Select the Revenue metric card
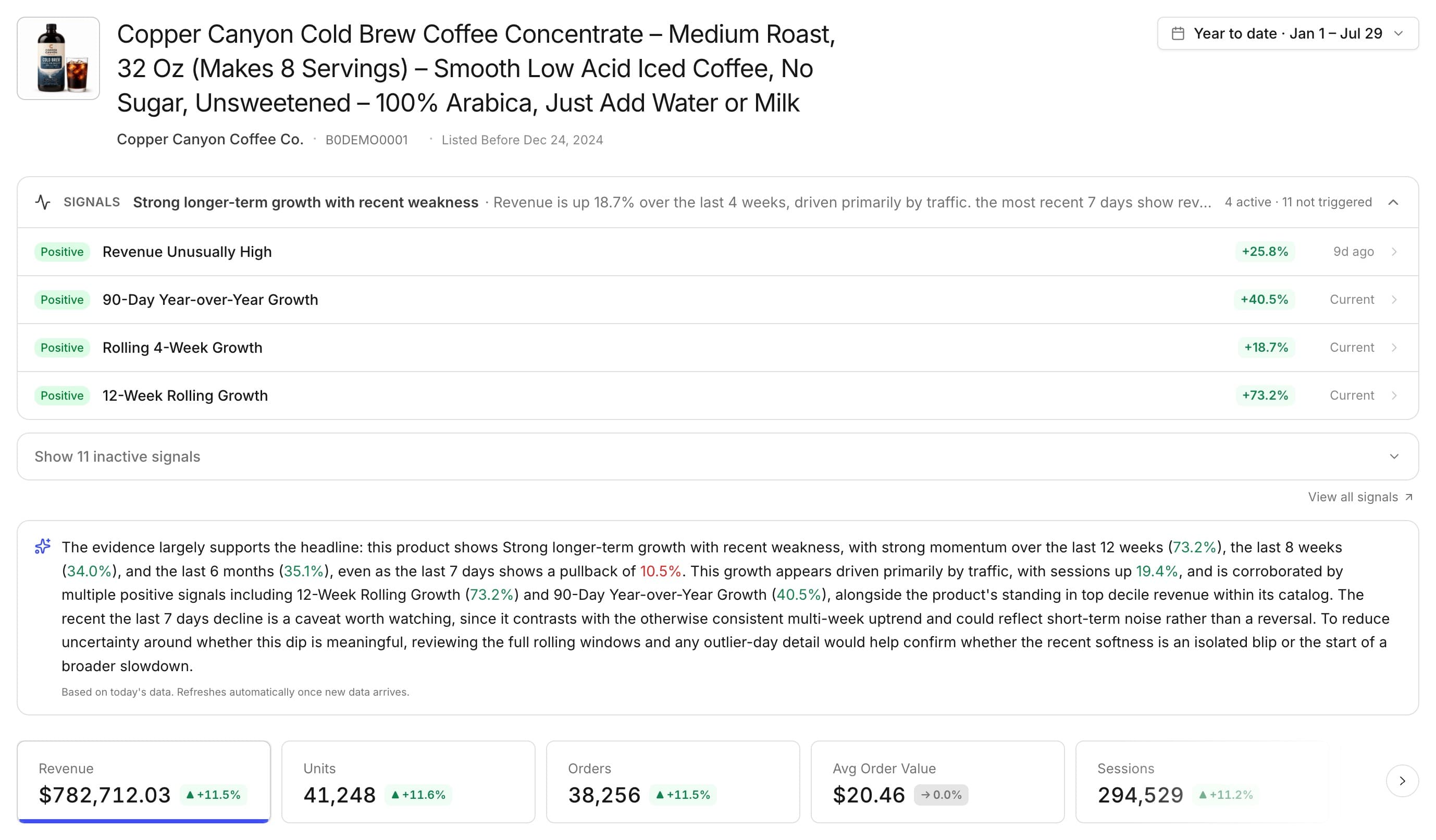Viewport: 1436px width, 840px height. pos(144,781)
